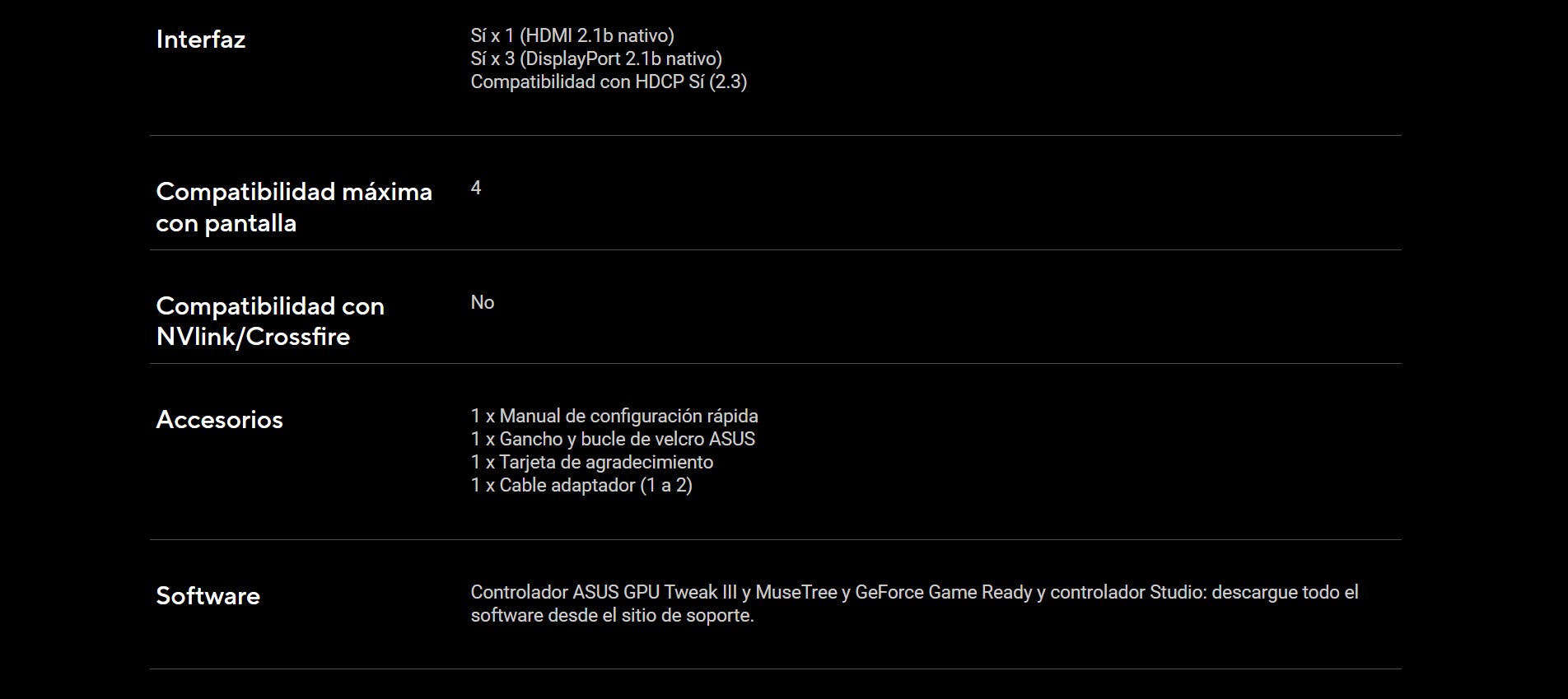Screen dimensions: 1568x699
Task: Click the ASUS GPU Tweak III text
Action: pyautogui.click(x=655, y=592)
